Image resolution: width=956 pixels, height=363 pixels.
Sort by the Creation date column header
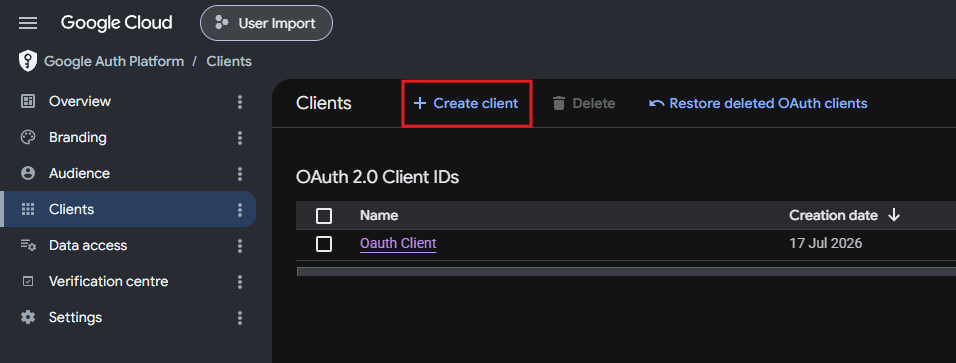click(x=833, y=215)
